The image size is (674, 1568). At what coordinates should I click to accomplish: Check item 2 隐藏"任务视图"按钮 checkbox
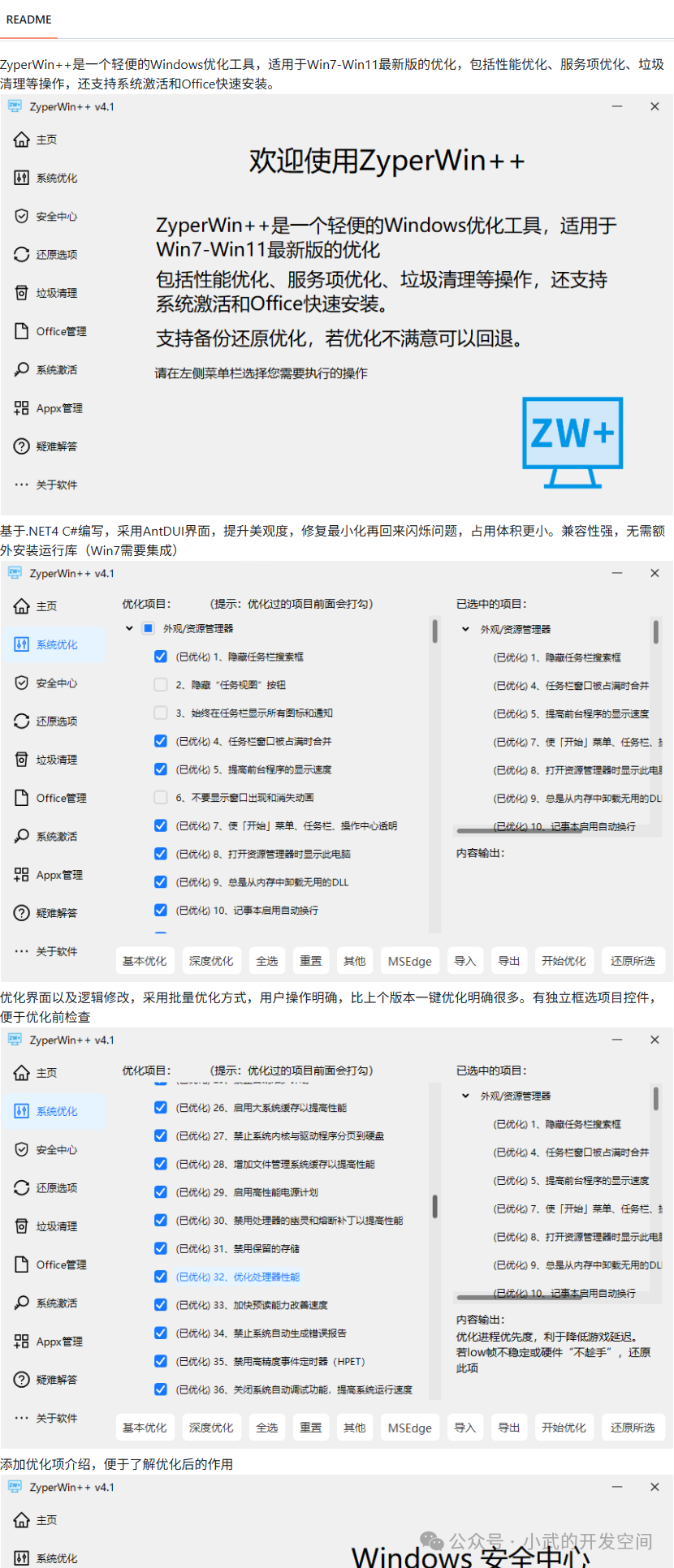tap(161, 685)
